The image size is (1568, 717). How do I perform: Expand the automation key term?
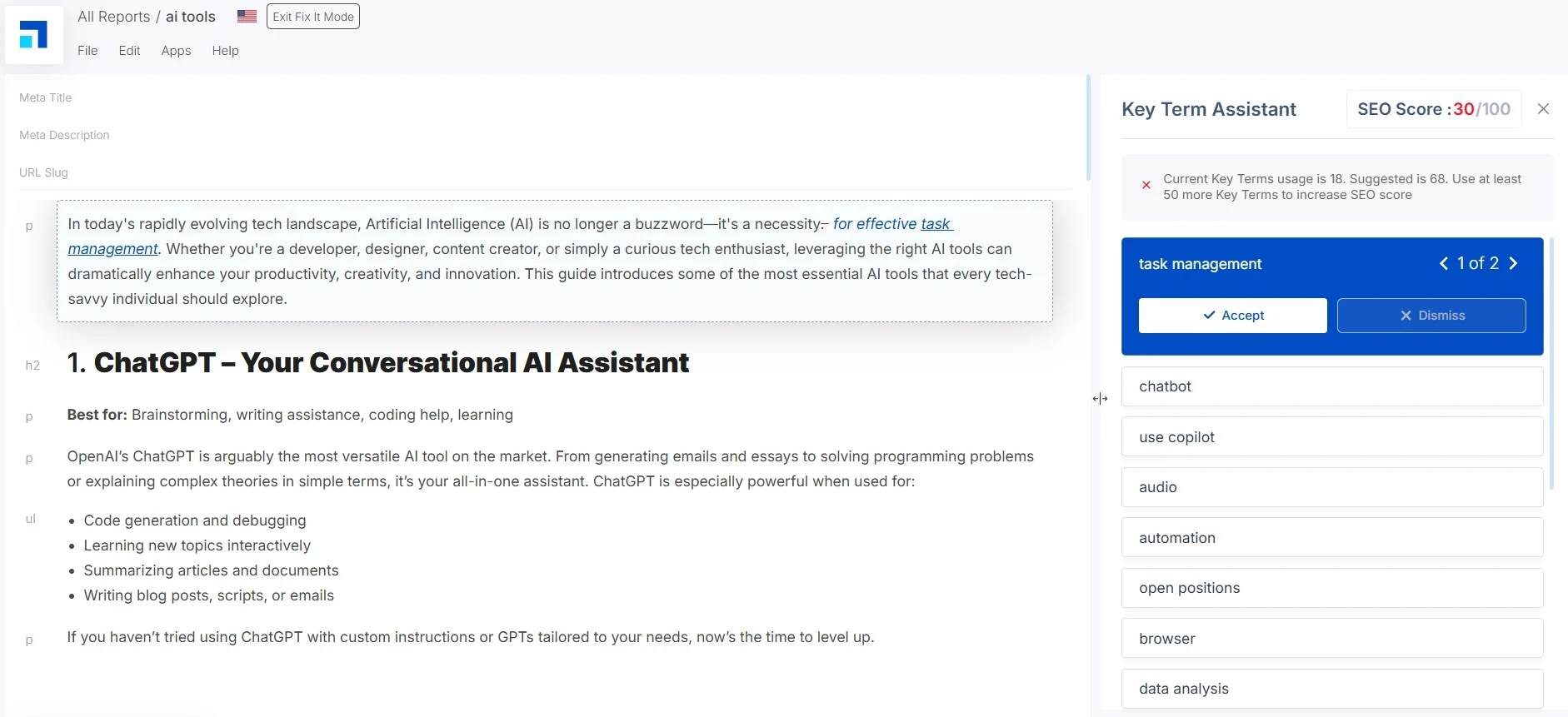click(1332, 538)
